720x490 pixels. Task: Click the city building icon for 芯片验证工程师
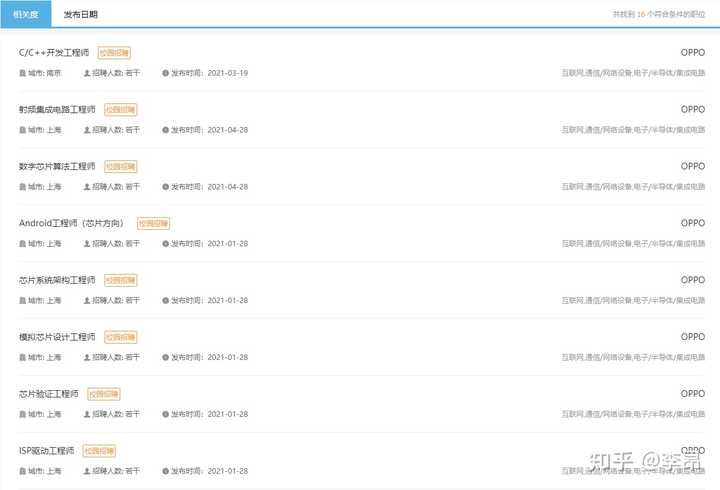pos(22,414)
